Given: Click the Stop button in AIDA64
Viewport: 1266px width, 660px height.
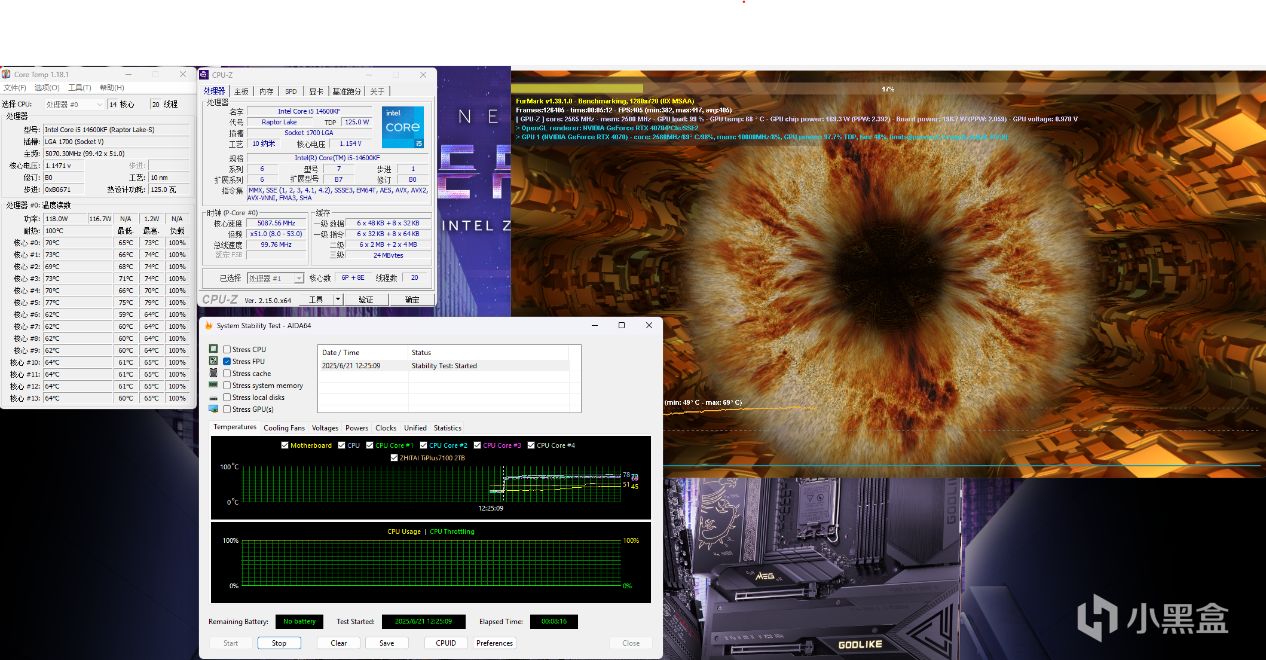Looking at the screenshot, I should [279, 643].
